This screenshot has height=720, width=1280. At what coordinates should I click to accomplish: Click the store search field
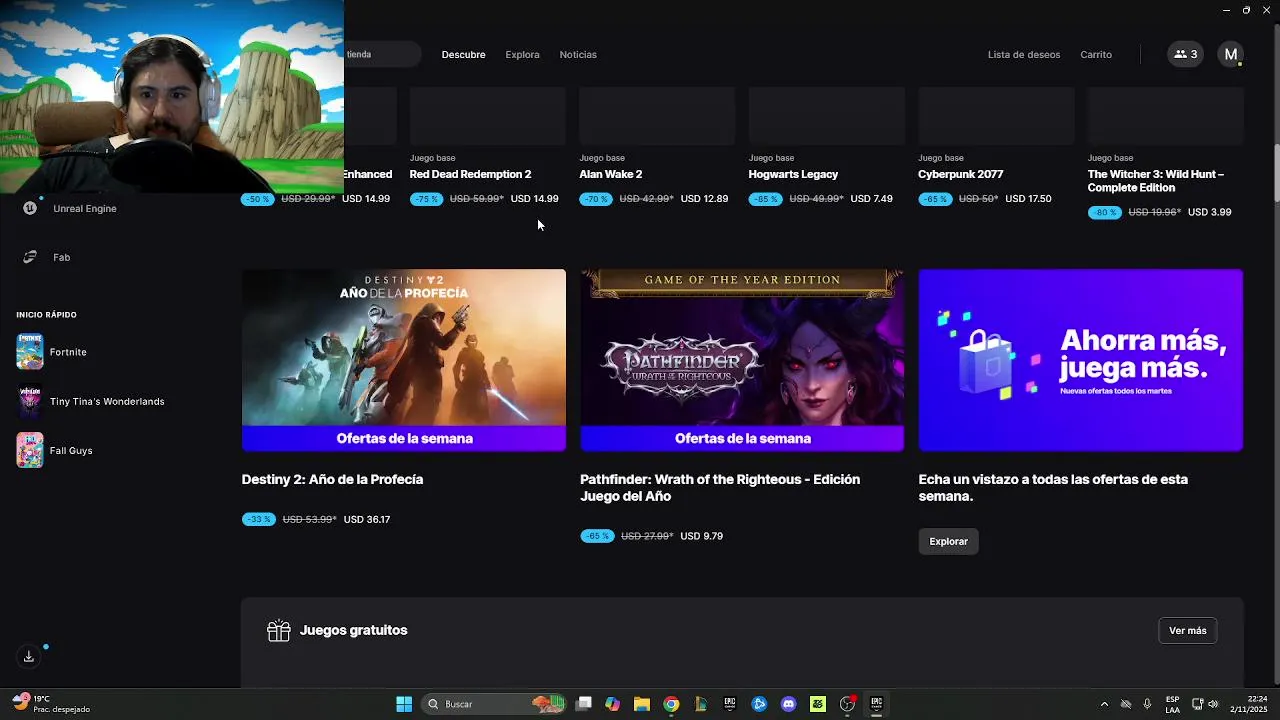click(x=382, y=54)
